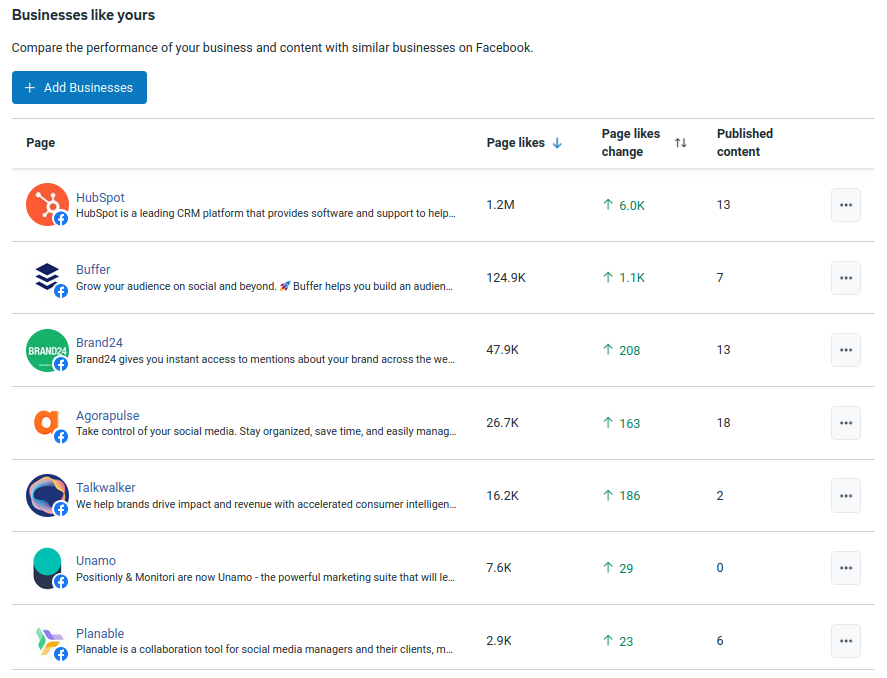Click the Add Businesses button
This screenshot has height=678, width=887.
pyautogui.click(x=79, y=88)
